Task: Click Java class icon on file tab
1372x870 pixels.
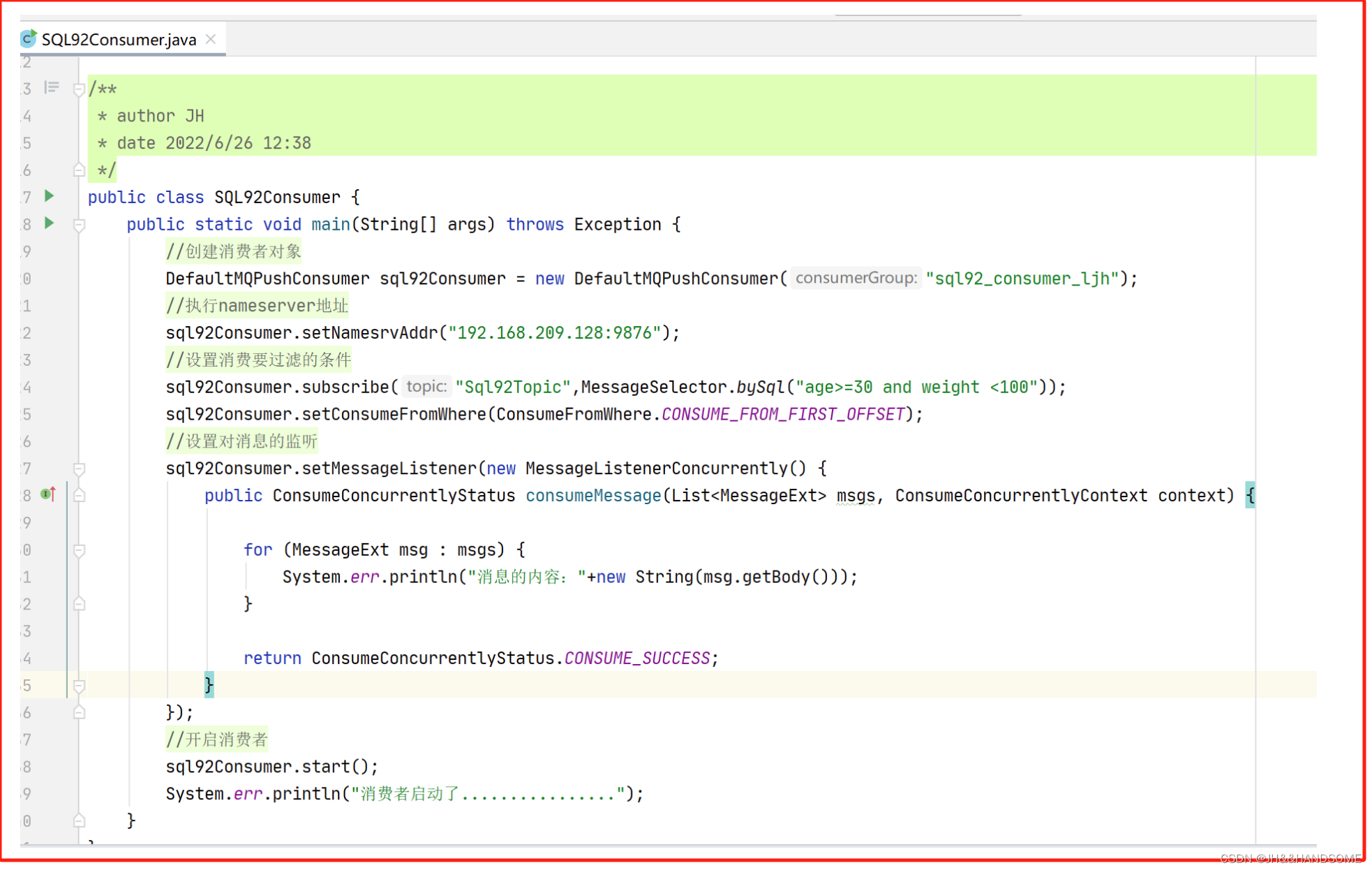Action: (29, 38)
